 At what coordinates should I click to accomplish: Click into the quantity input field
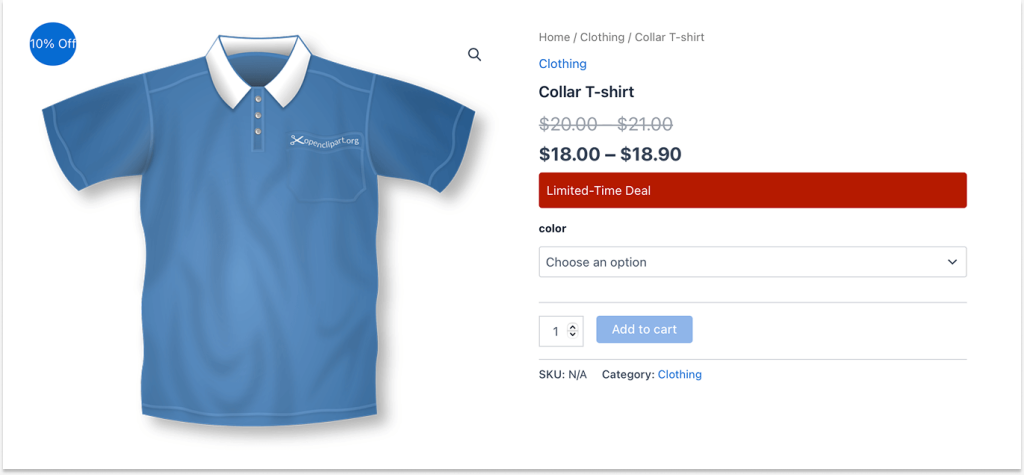coord(553,331)
